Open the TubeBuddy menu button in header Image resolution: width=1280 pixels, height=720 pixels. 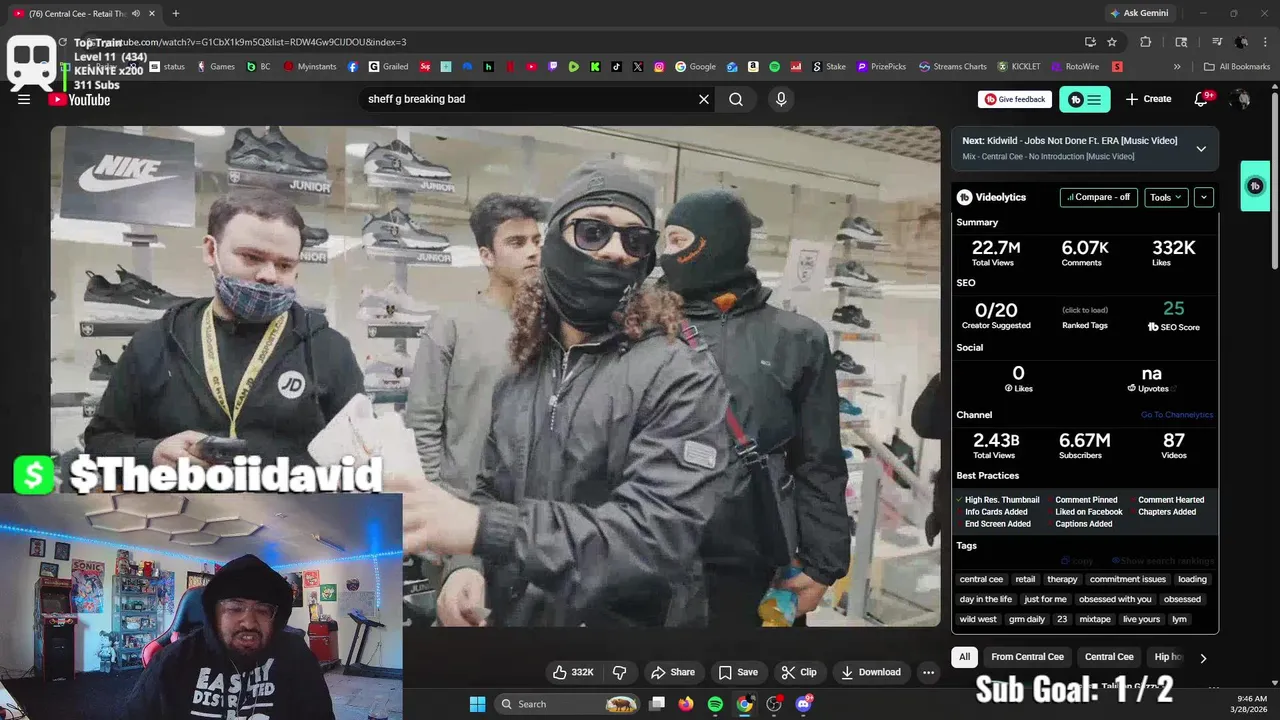coord(1085,99)
